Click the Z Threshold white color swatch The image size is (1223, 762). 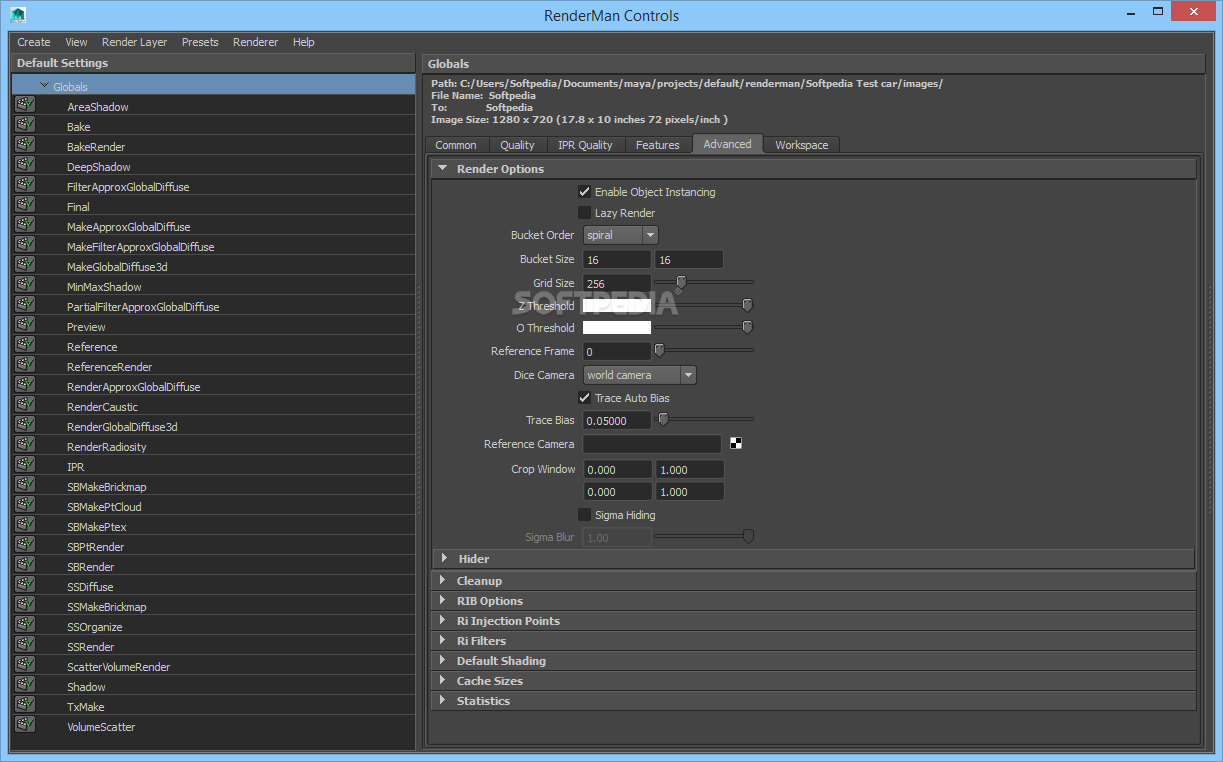617,305
